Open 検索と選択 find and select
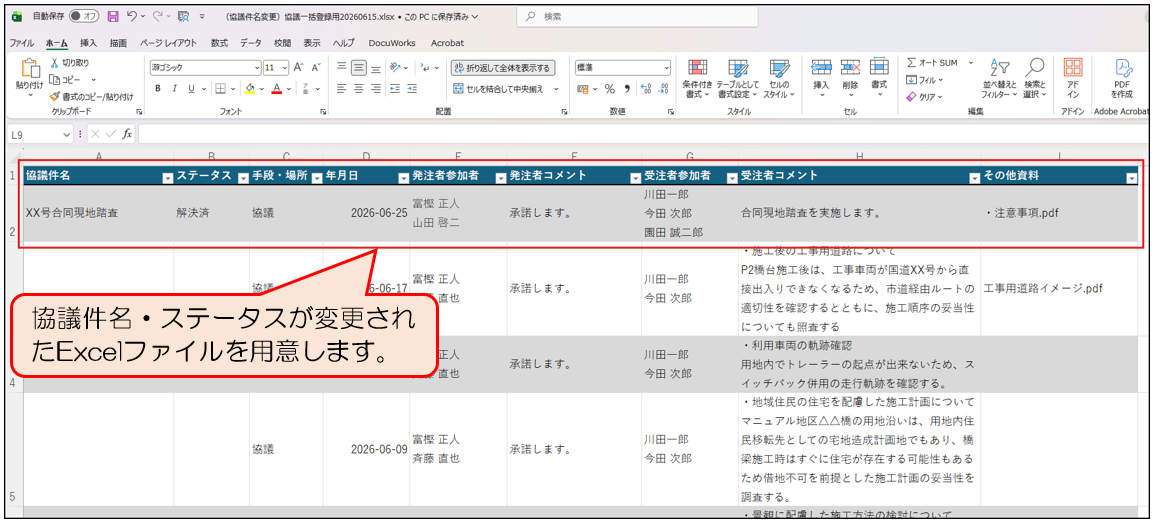The image size is (1153, 522). [x=1035, y=79]
